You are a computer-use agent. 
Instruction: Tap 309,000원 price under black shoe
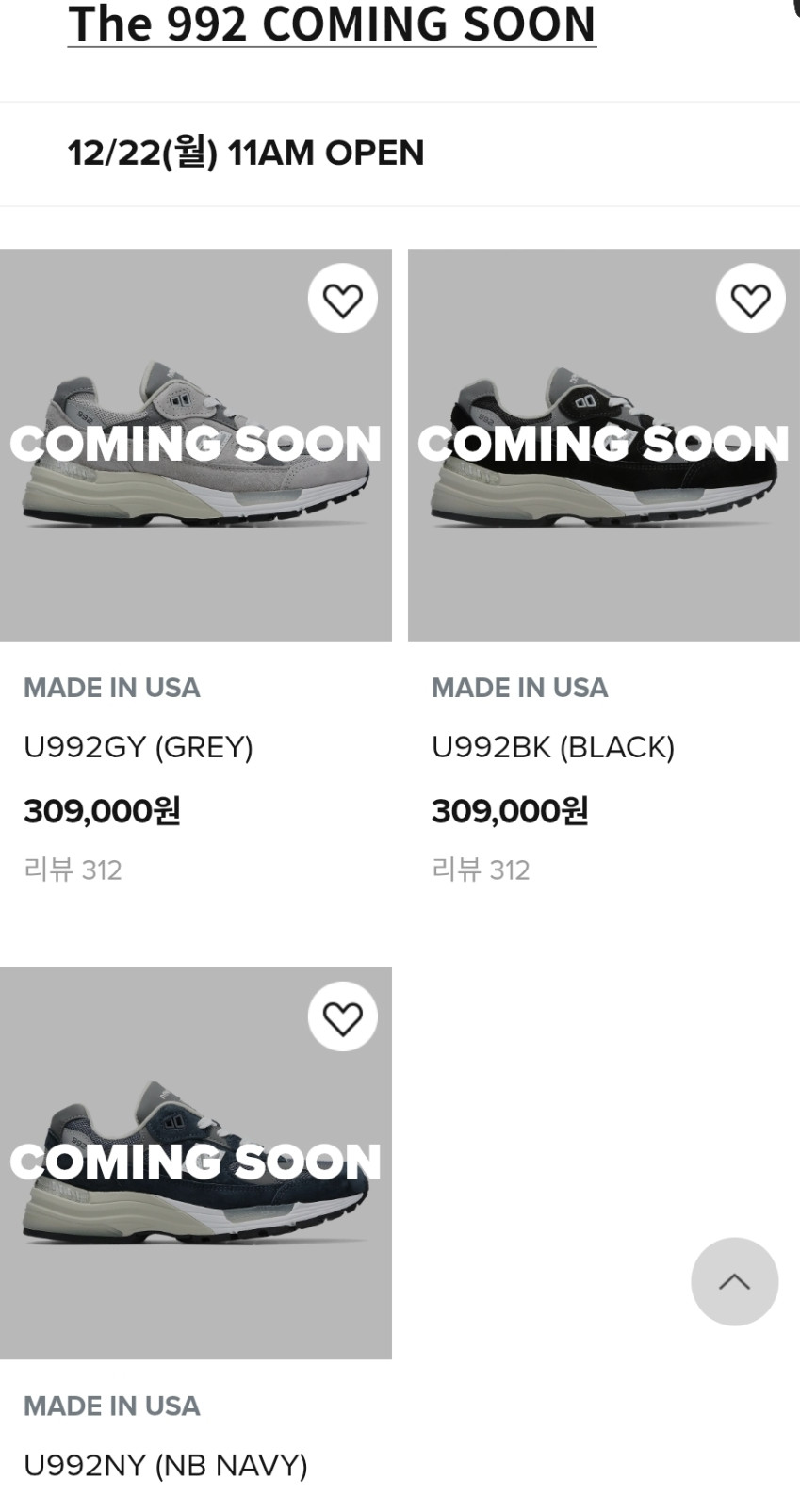[510, 810]
